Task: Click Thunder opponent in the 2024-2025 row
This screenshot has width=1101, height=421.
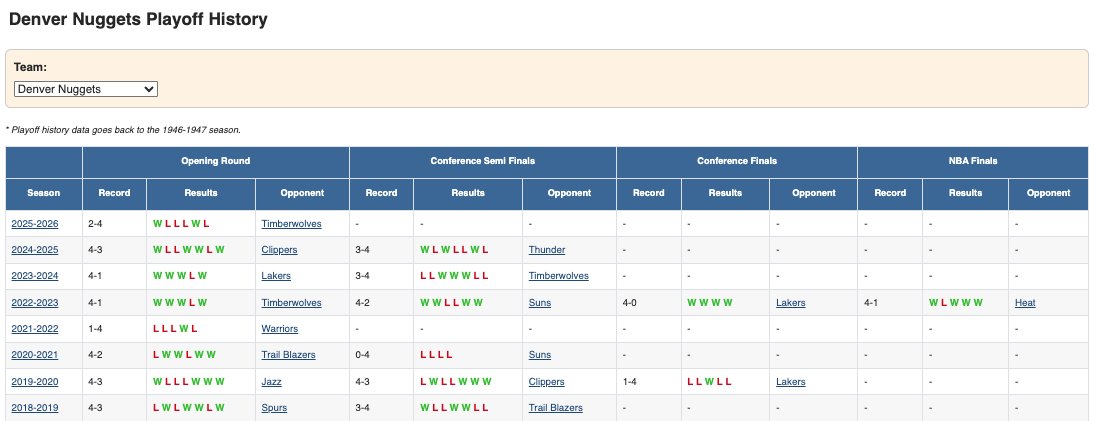Action: coord(547,250)
